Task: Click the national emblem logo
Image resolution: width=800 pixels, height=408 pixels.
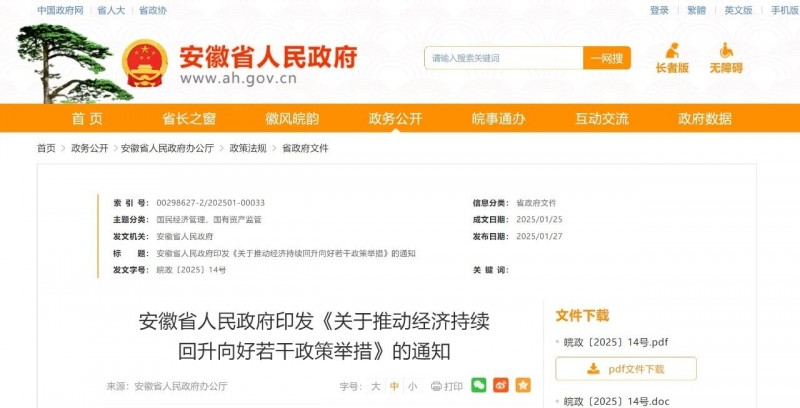Action: pos(145,63)
